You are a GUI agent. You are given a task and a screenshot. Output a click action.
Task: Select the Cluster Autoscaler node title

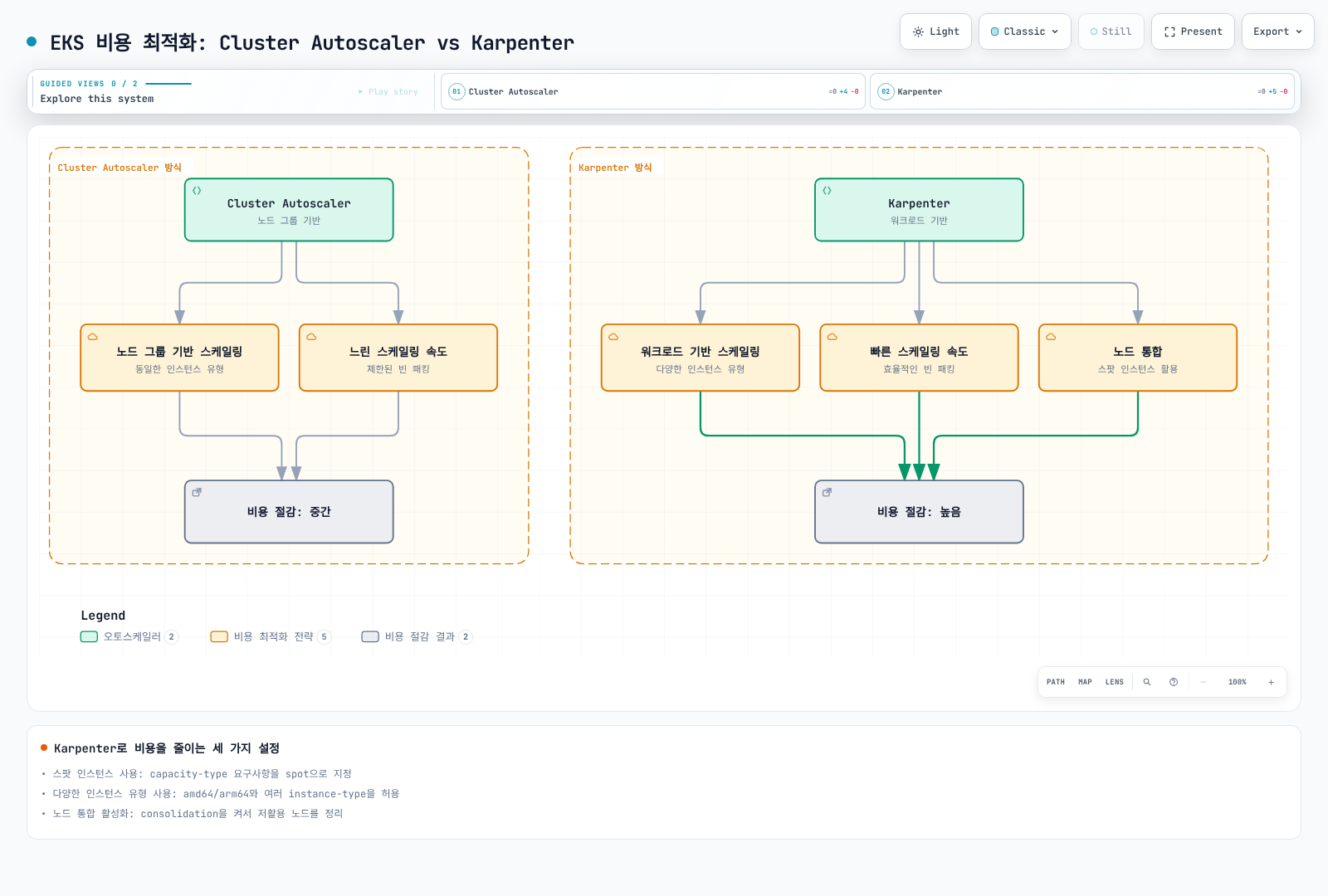click(x=289, y=203)
